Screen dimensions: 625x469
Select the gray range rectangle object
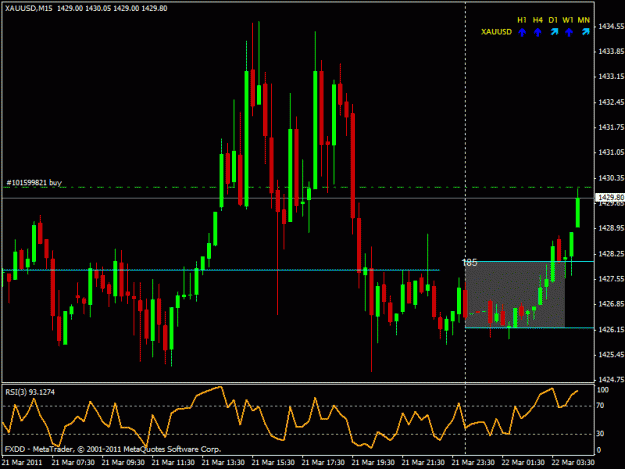click(x=515, y=294)
